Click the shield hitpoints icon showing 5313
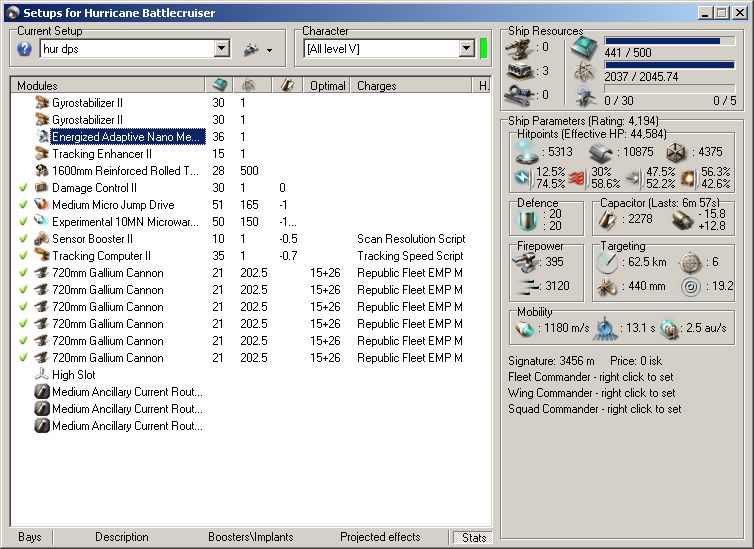The image size is (754, 549). tap(524, 152)
